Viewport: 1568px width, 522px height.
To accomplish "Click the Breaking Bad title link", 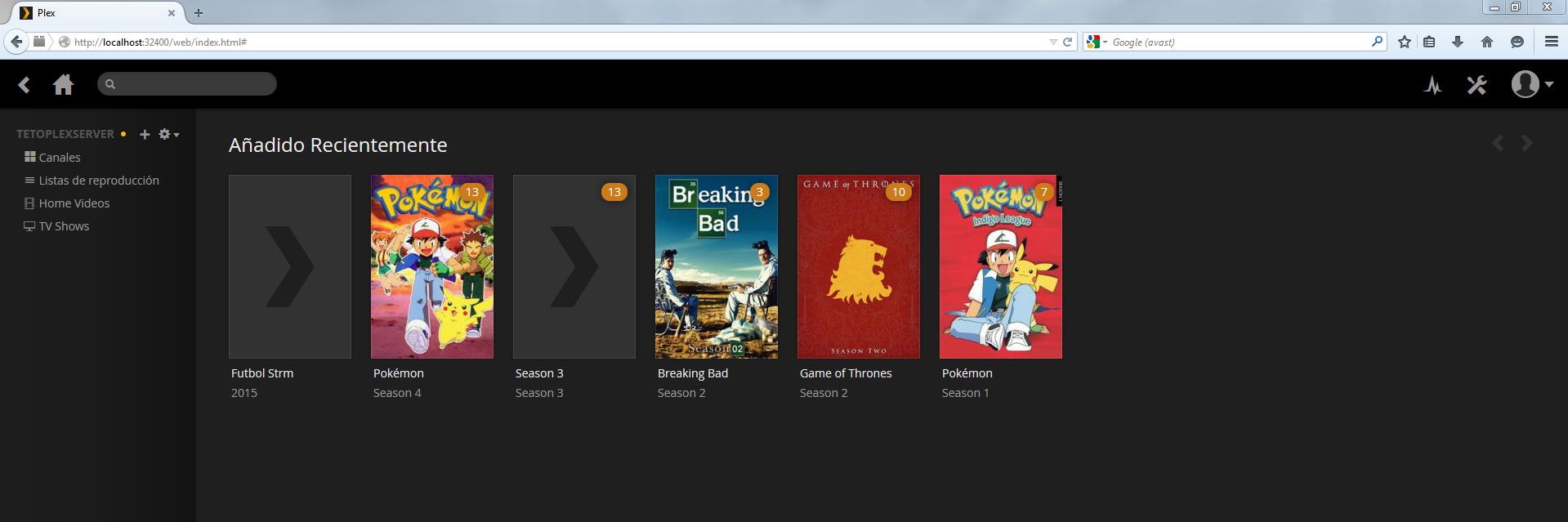I will 692,373.
